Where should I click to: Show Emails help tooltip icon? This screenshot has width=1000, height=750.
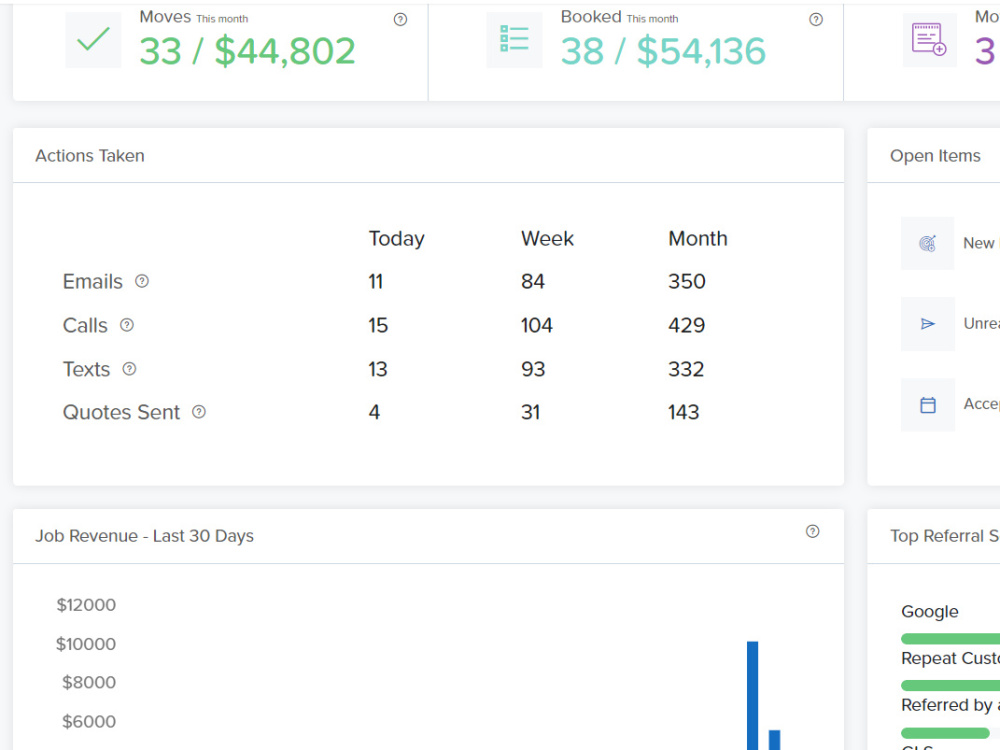[142, 281]
